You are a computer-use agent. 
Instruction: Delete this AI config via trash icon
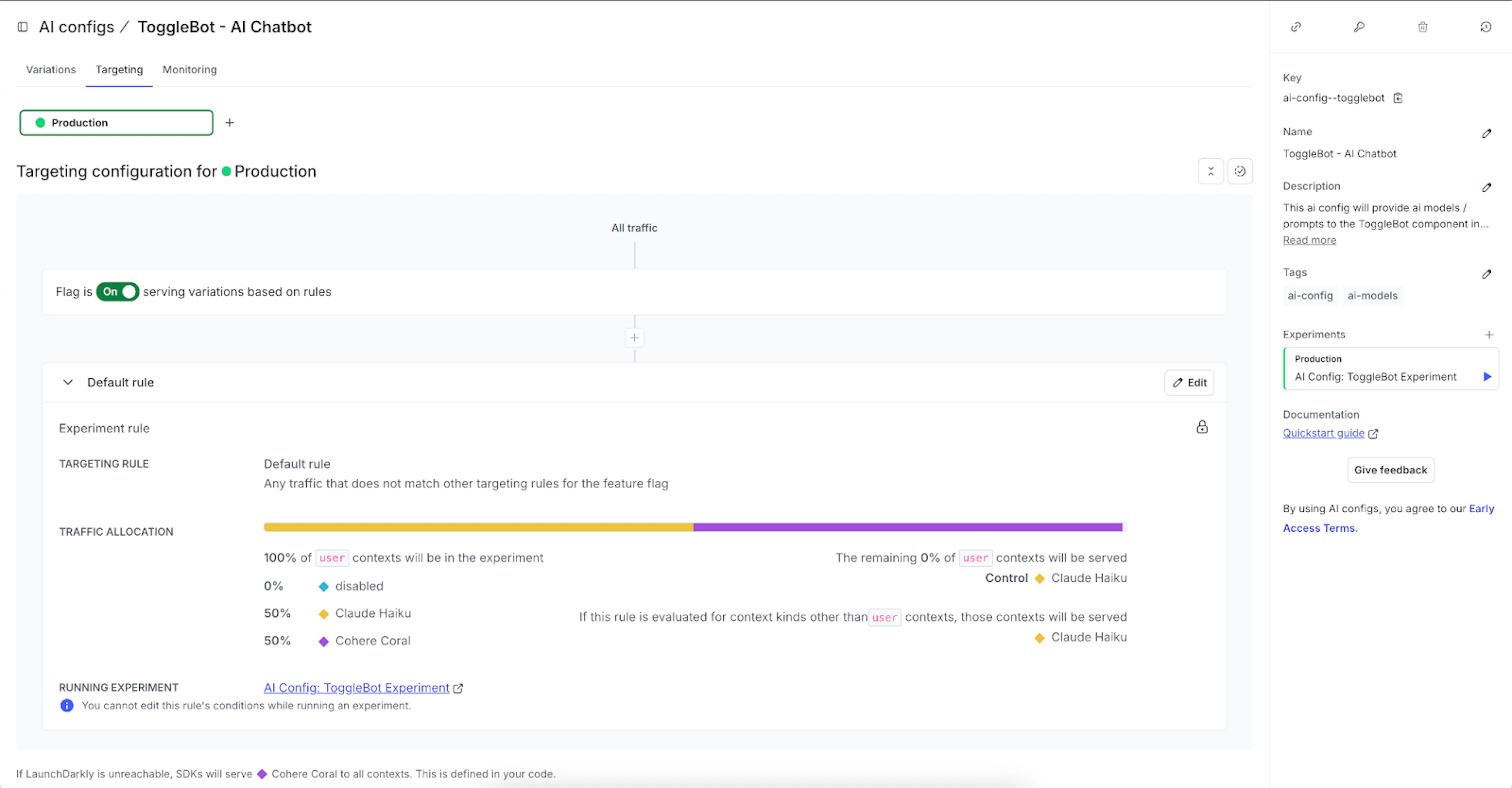coord(1422,27)
